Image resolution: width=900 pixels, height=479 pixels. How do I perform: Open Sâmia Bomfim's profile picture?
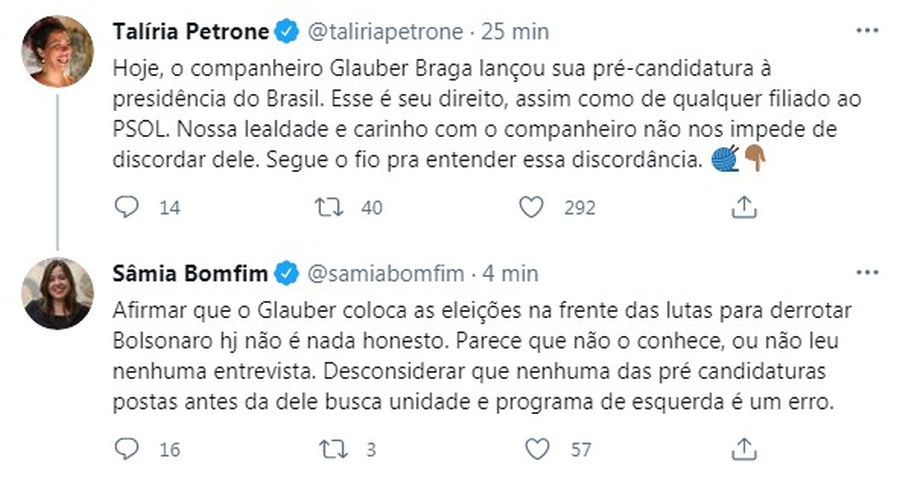tap(56, 292)
